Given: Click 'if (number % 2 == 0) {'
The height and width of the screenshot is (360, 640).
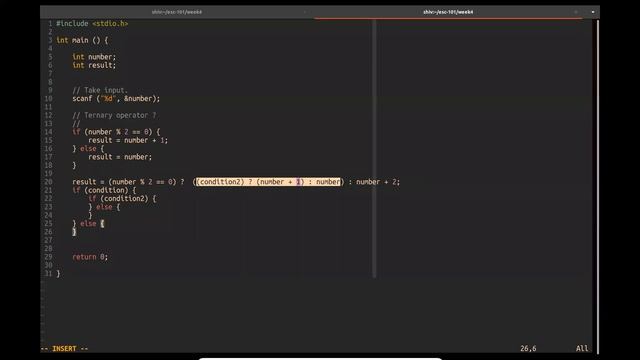Looking at the screenshot, I should pos(116,132).
